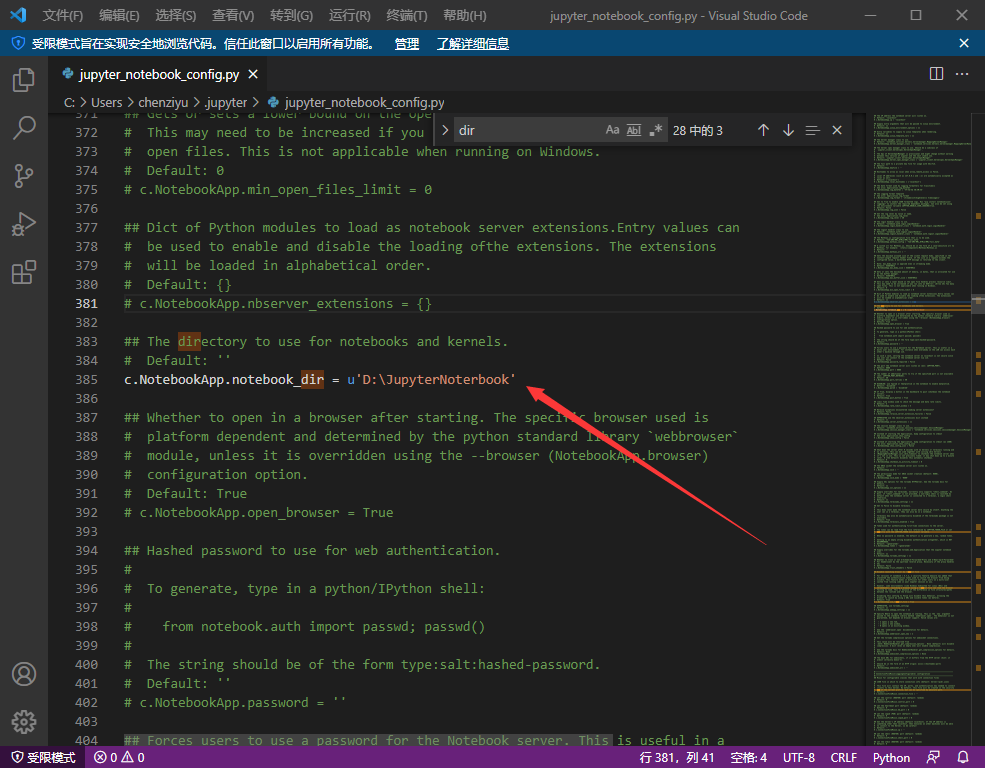Click the vertical scrollbar thumb
The height and width of the screenshot is (768, 985).
coord(978,305)
